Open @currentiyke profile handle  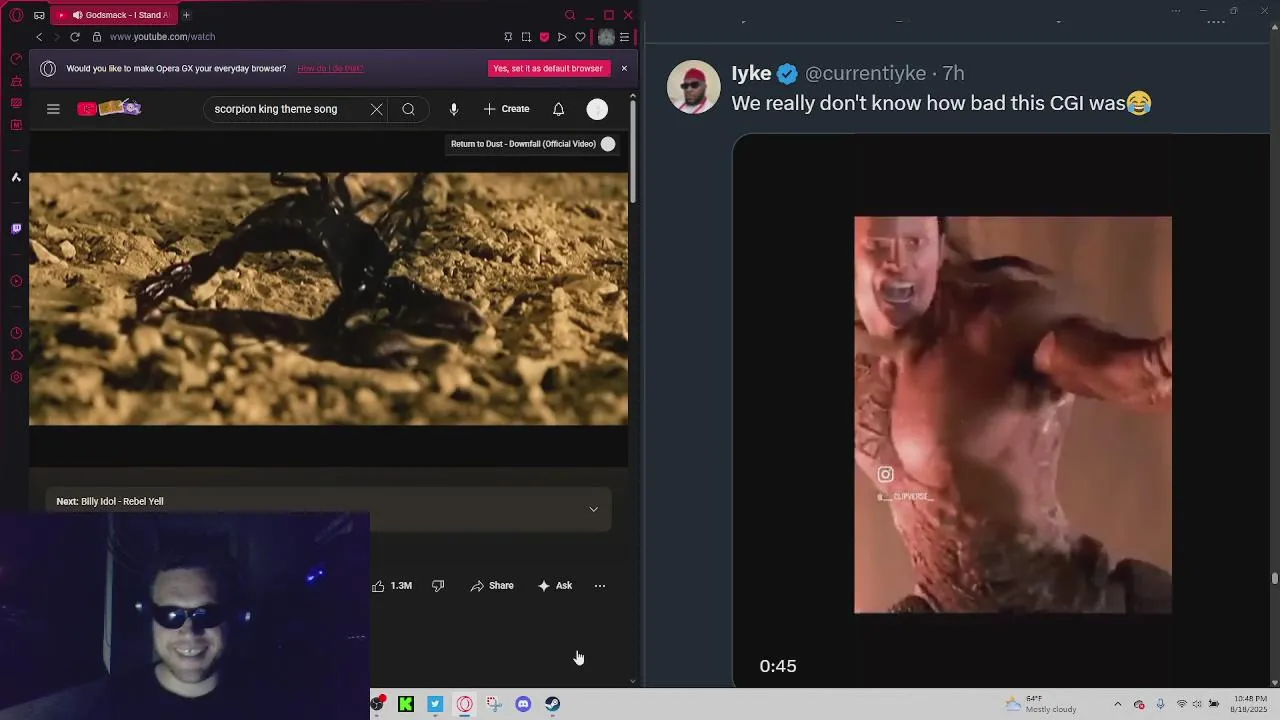865,74
